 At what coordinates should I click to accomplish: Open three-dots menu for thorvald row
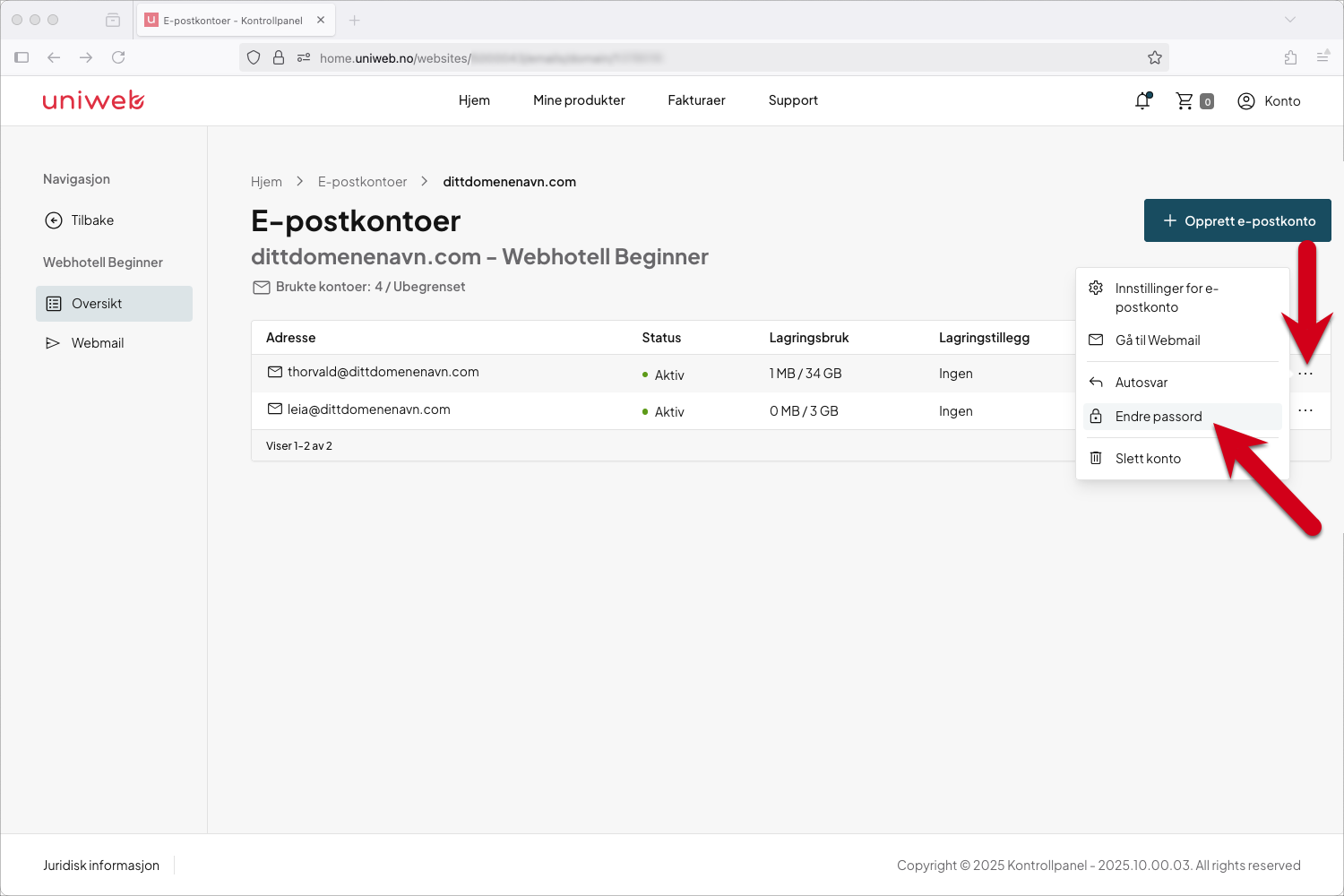[1305, 374]
